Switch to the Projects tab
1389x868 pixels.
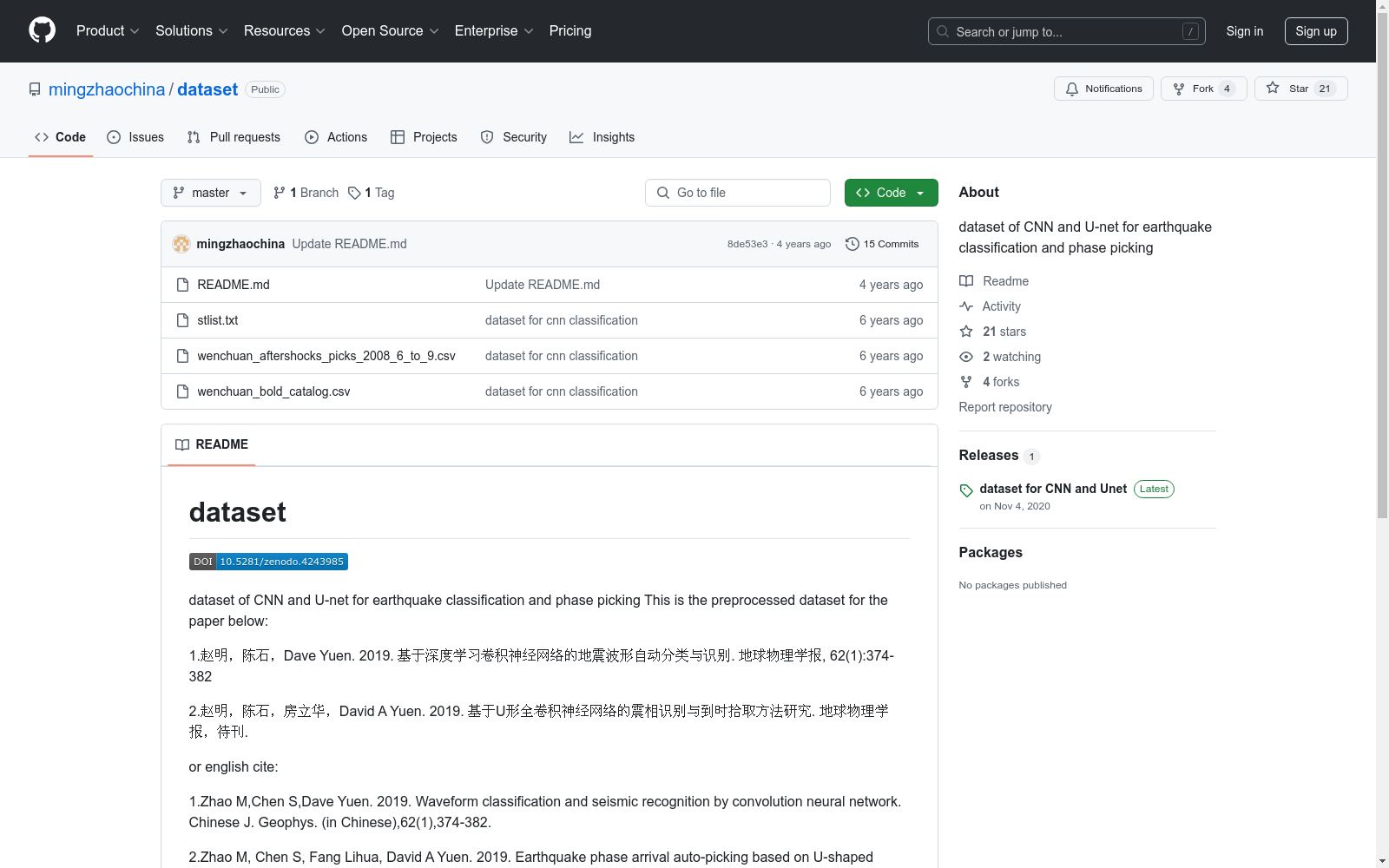[x=424, y=137]
